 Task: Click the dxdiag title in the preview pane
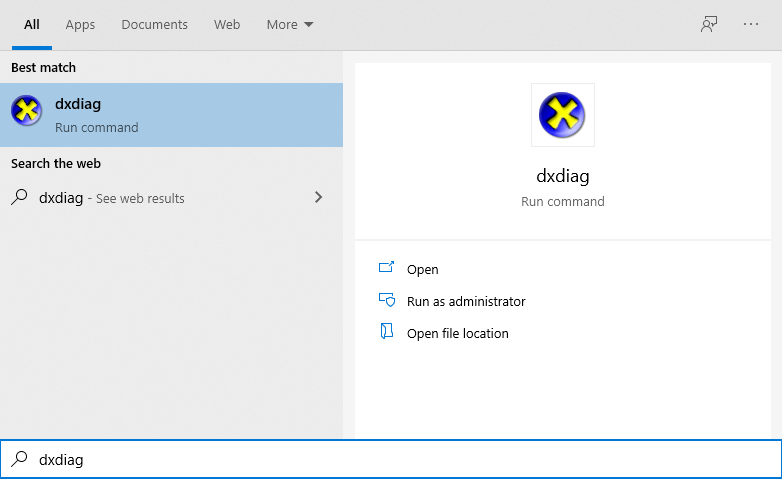[563, 176]
